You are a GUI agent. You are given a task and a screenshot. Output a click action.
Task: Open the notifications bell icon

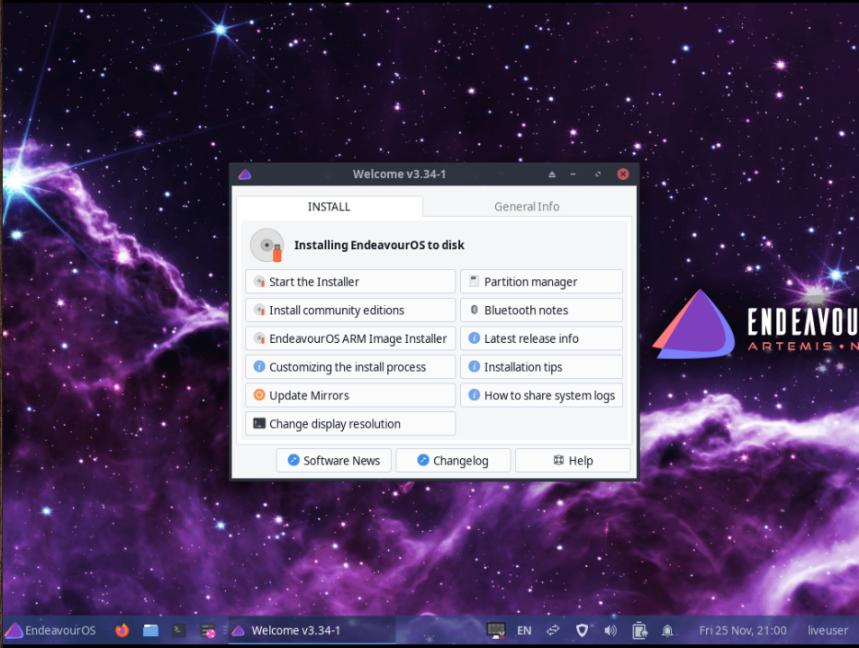[667, 630]
